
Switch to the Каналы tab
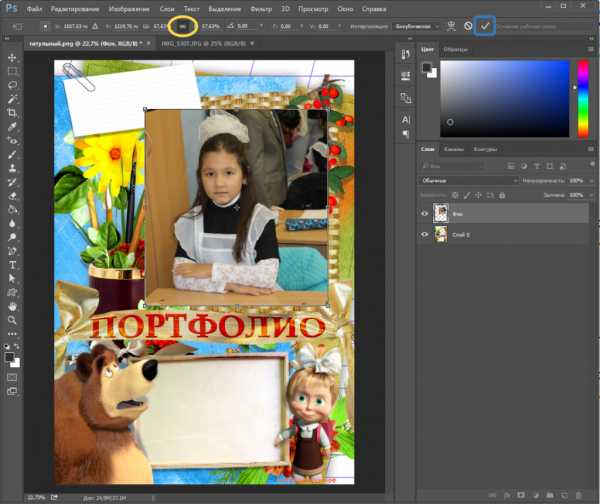pyautogui.click(x=454, y=149)
